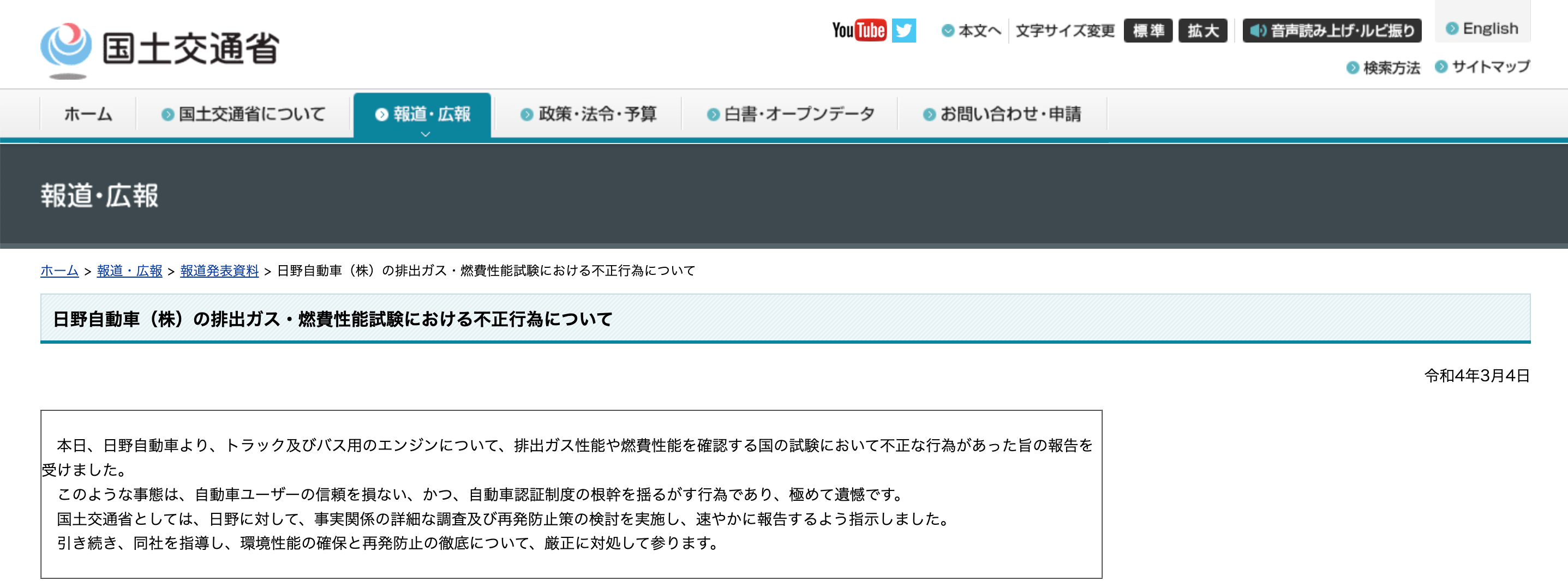1568x587 pixels.
Task: Click sentence starting 引き続き、同社を指導し
Action: [x=388, y=543]
